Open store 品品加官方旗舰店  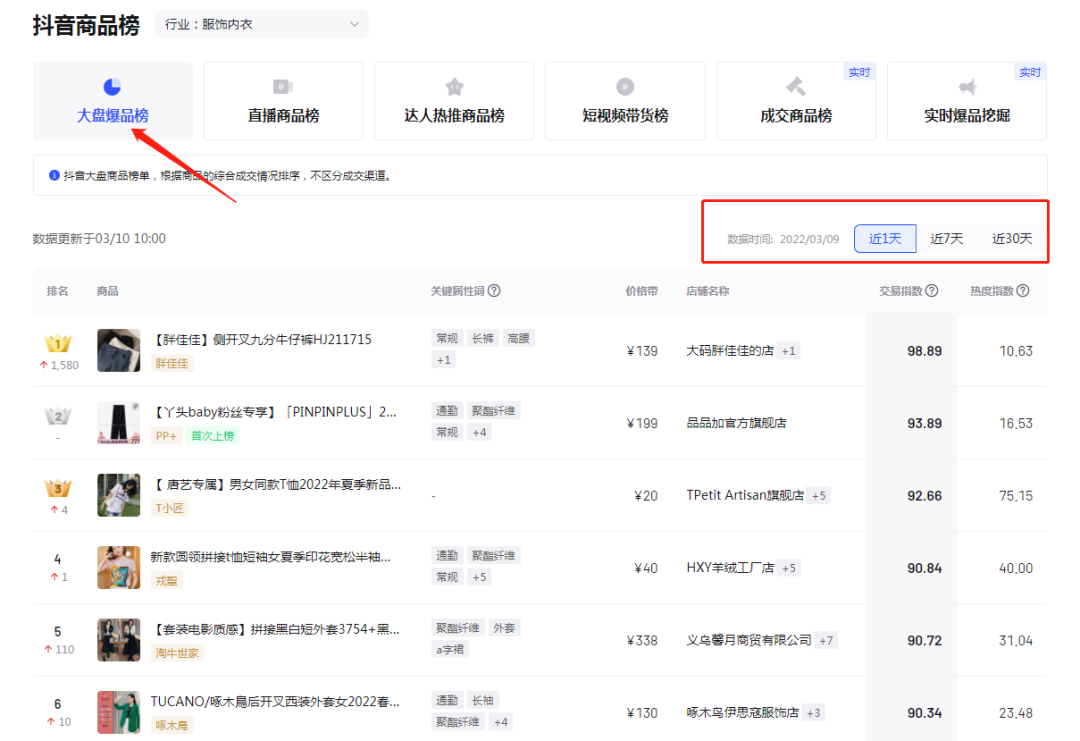click(736, 423)
